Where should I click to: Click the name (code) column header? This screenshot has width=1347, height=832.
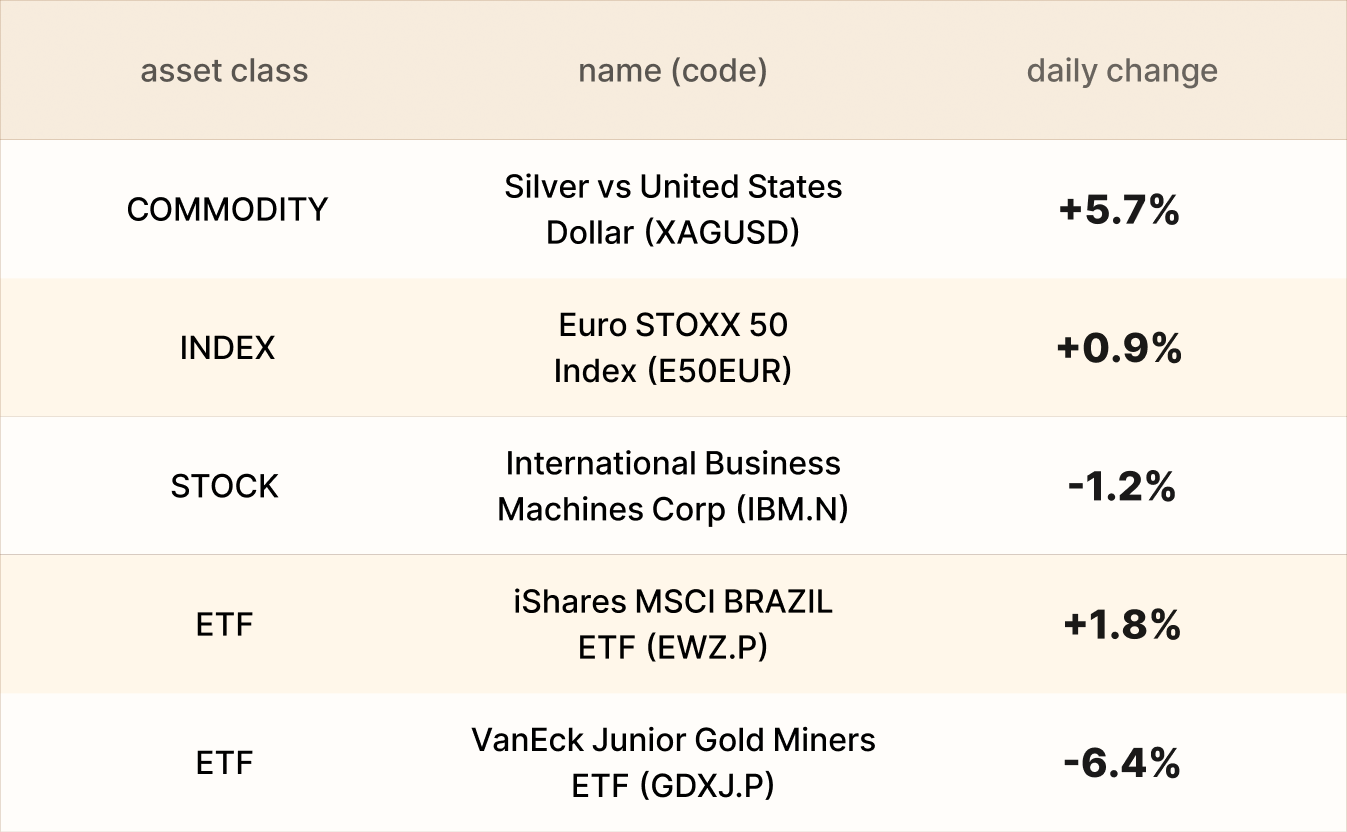tap(672, 71)
